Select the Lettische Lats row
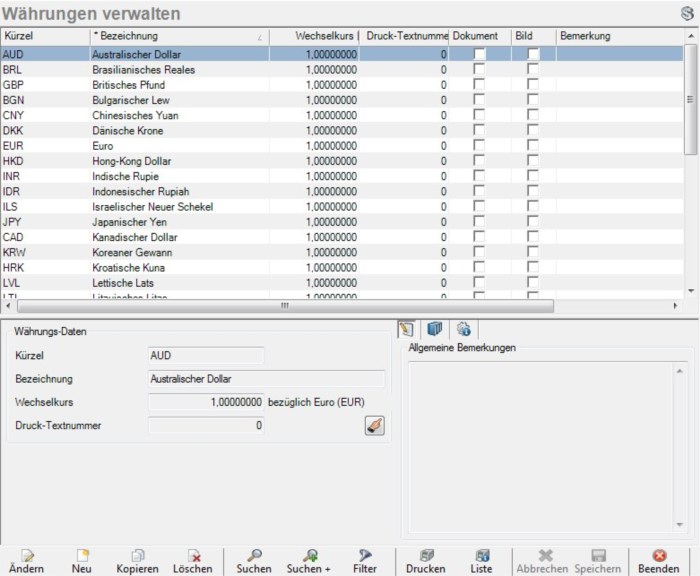The height and width of the screenshot is (576, 700). (342, 283)
